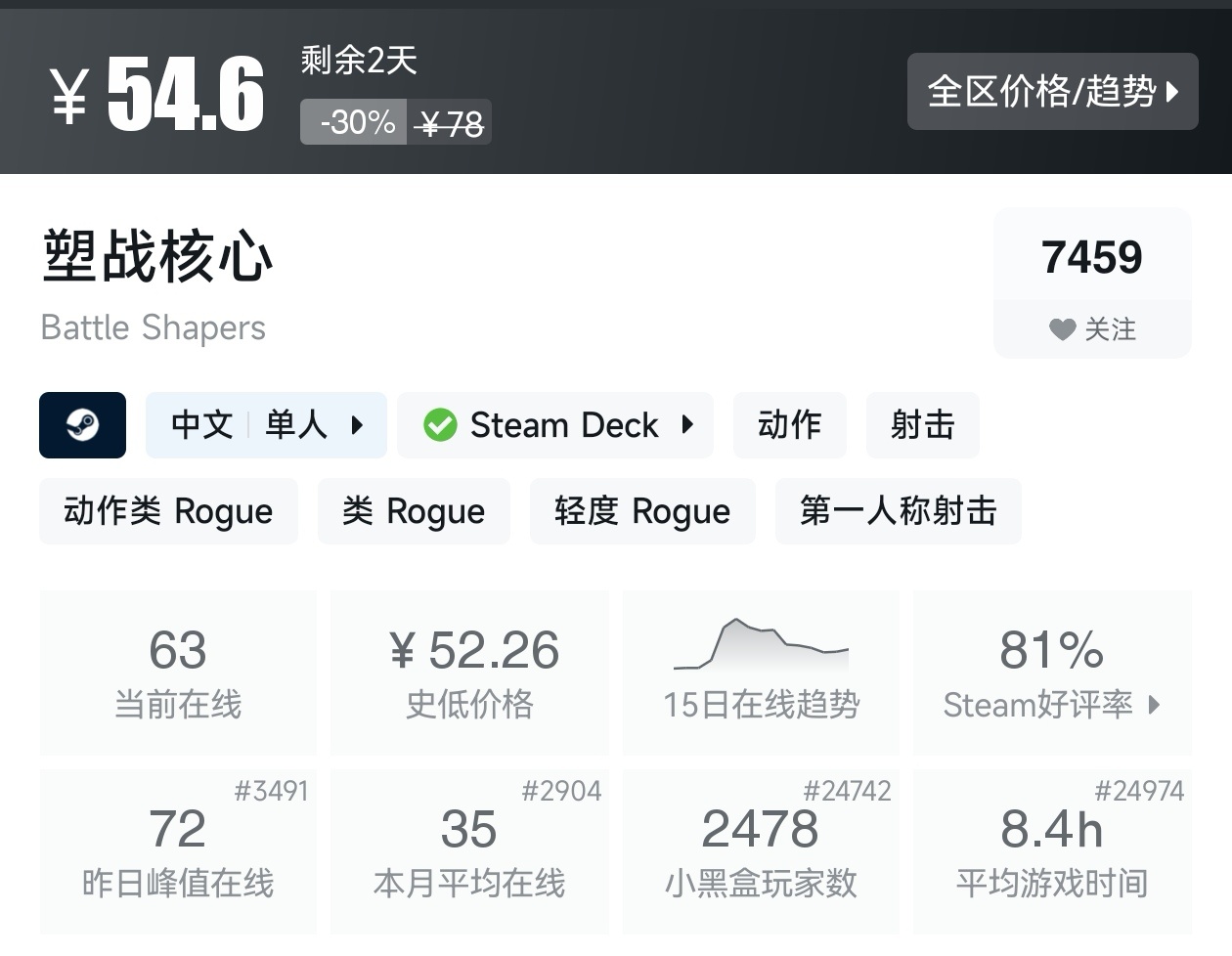Viewport: 1232px width, 956px height.
Task: Click the green Steam Deck verified checkmark
Action: pos(440,425)
